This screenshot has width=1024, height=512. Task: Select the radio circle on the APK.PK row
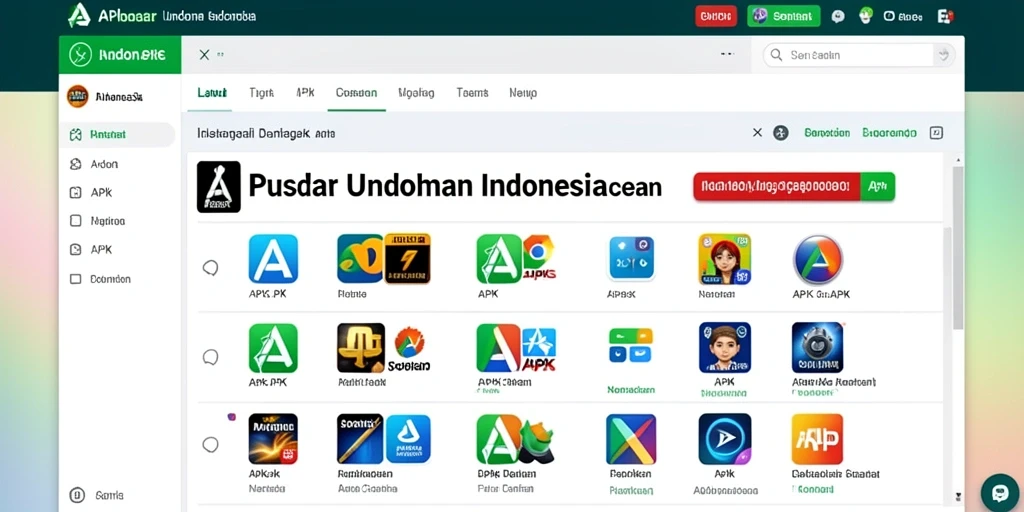(x=210, y=268)
